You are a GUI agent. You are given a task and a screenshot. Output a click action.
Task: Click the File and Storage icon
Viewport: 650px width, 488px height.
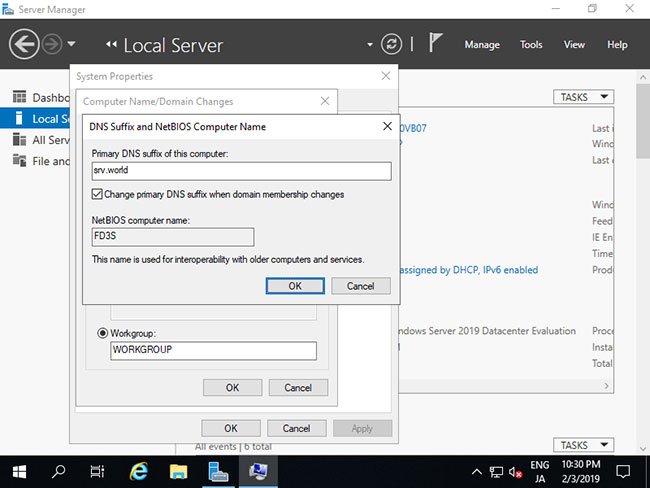coord(19,160)
